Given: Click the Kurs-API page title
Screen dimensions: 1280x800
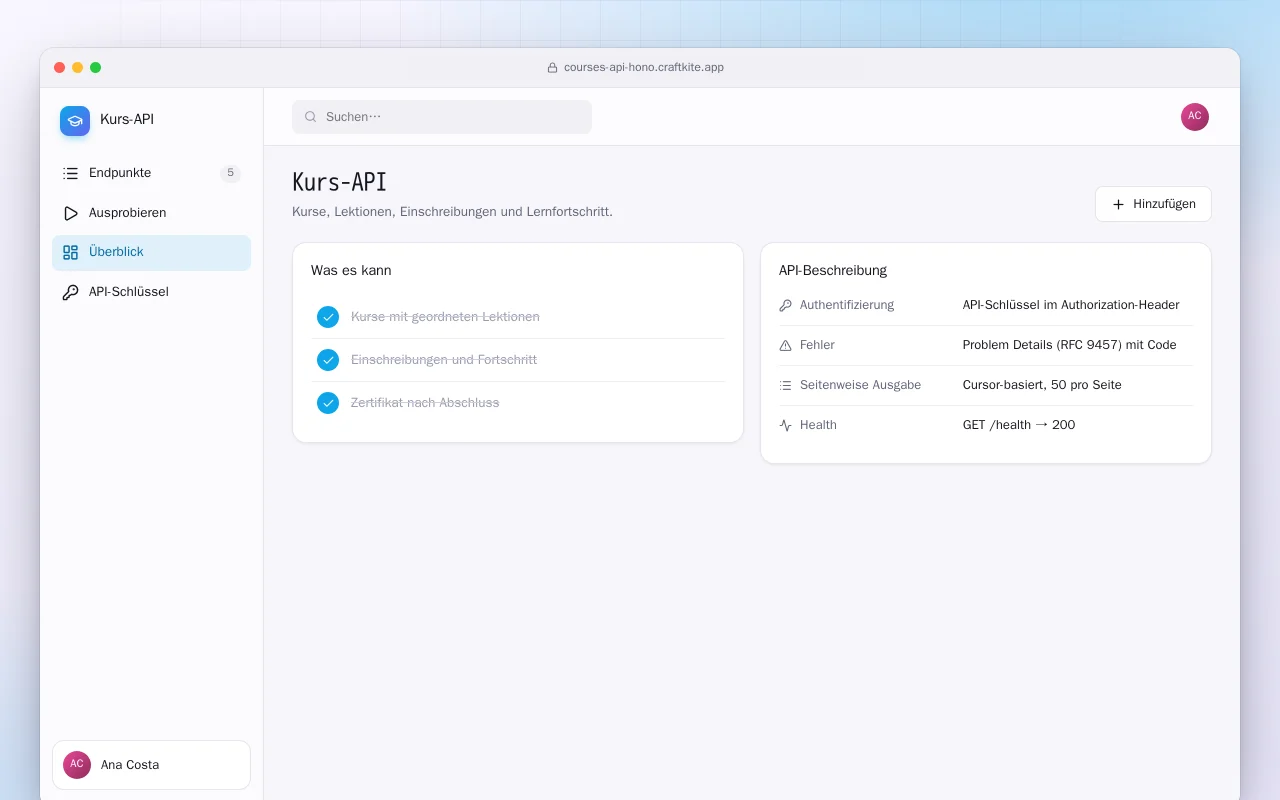Looking at the screenshot, I should click(x=339, y=183).
